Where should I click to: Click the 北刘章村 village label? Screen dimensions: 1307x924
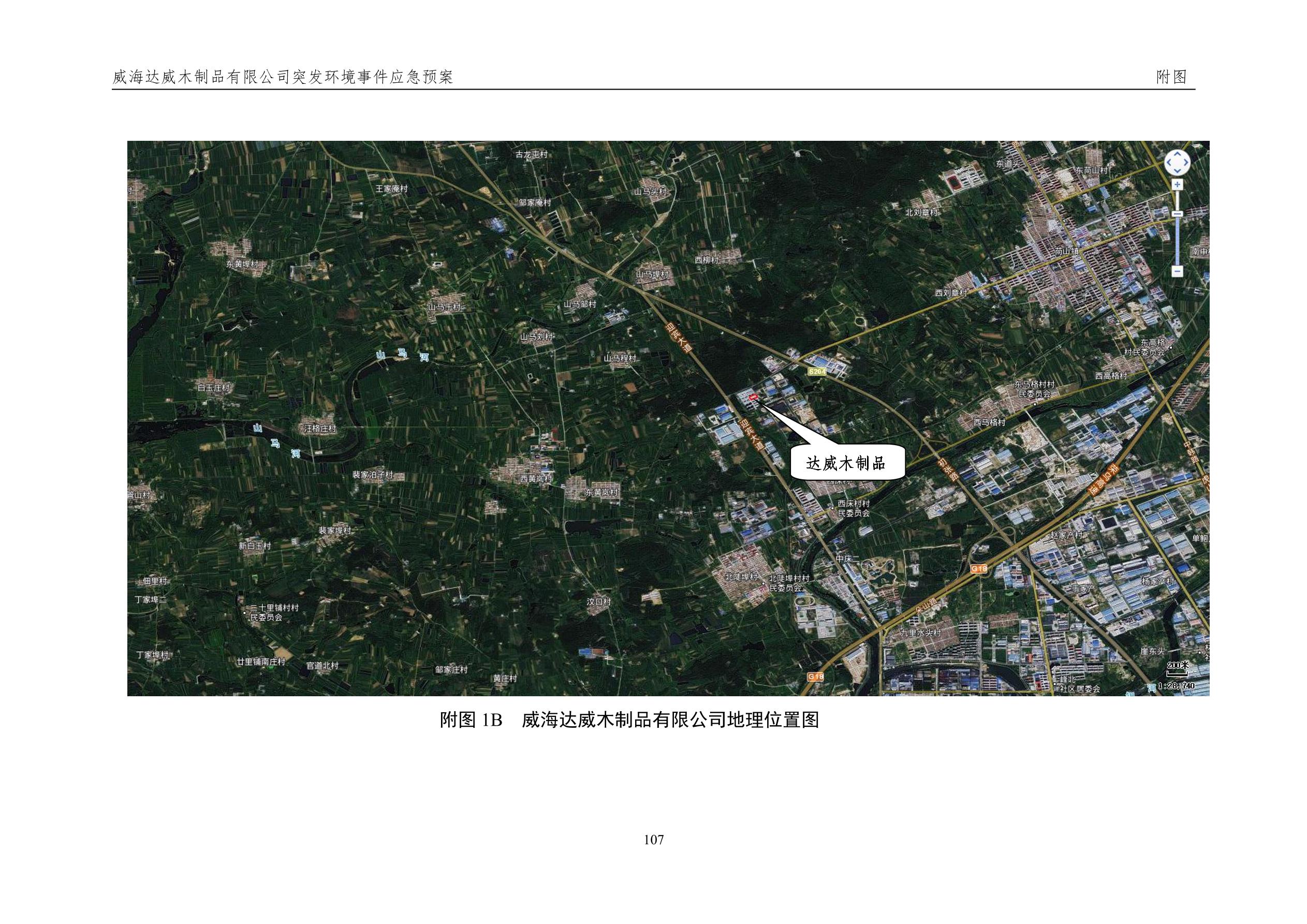(x=921, y=212)
